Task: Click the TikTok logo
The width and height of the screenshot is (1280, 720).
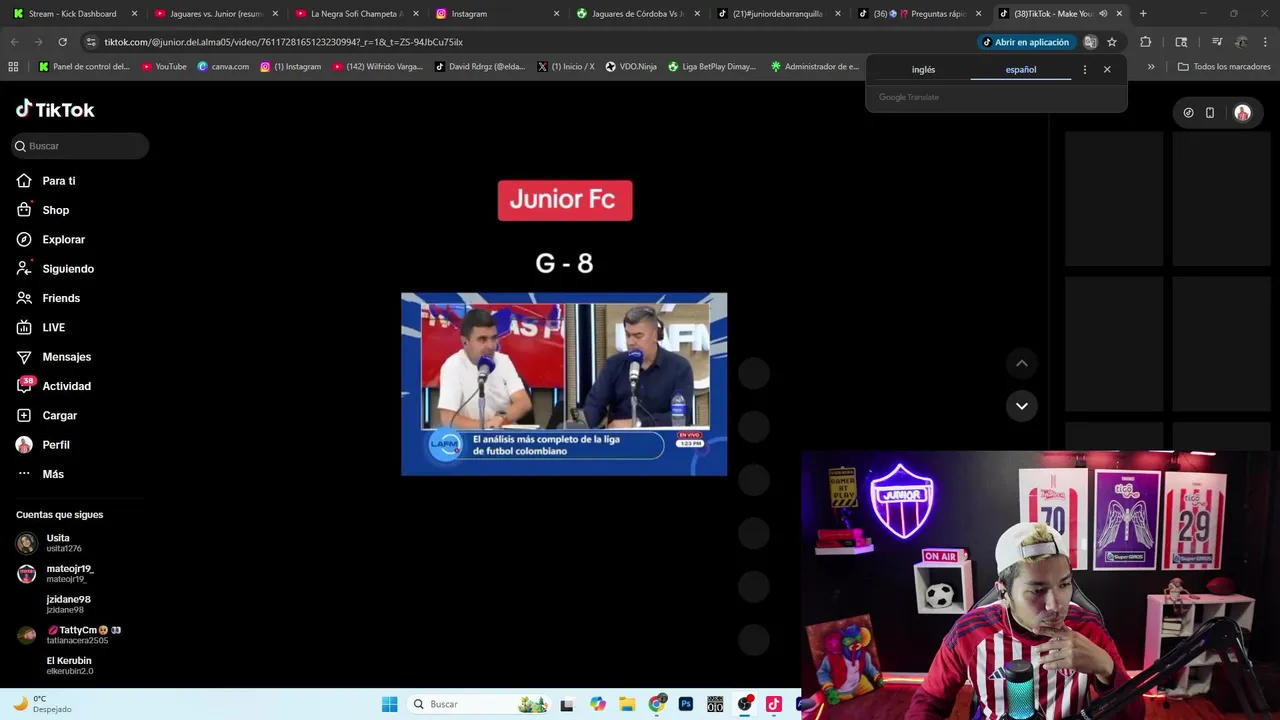Action: click(55, 109)
